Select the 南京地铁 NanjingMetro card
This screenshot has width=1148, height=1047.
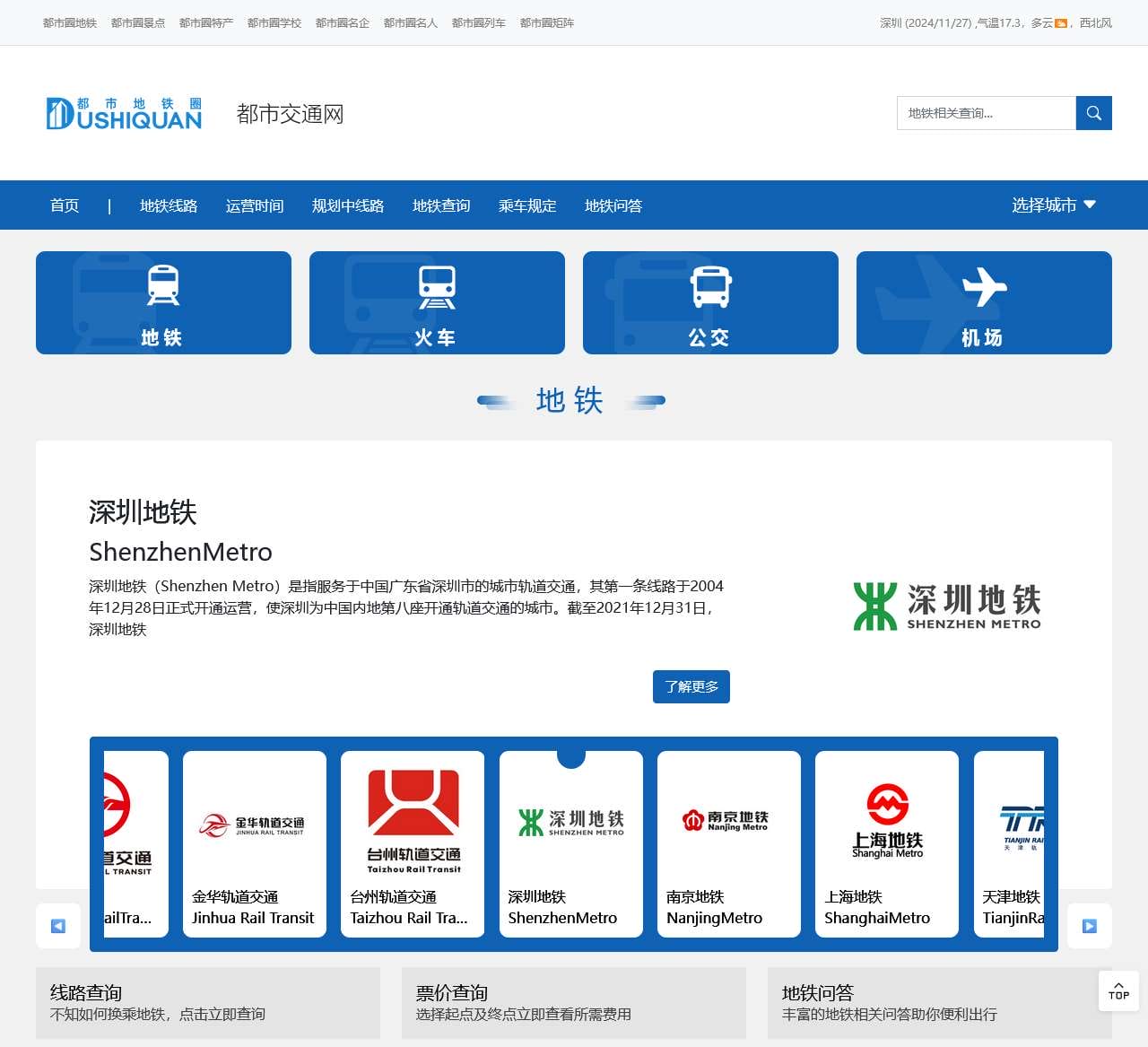pos(729,844)
